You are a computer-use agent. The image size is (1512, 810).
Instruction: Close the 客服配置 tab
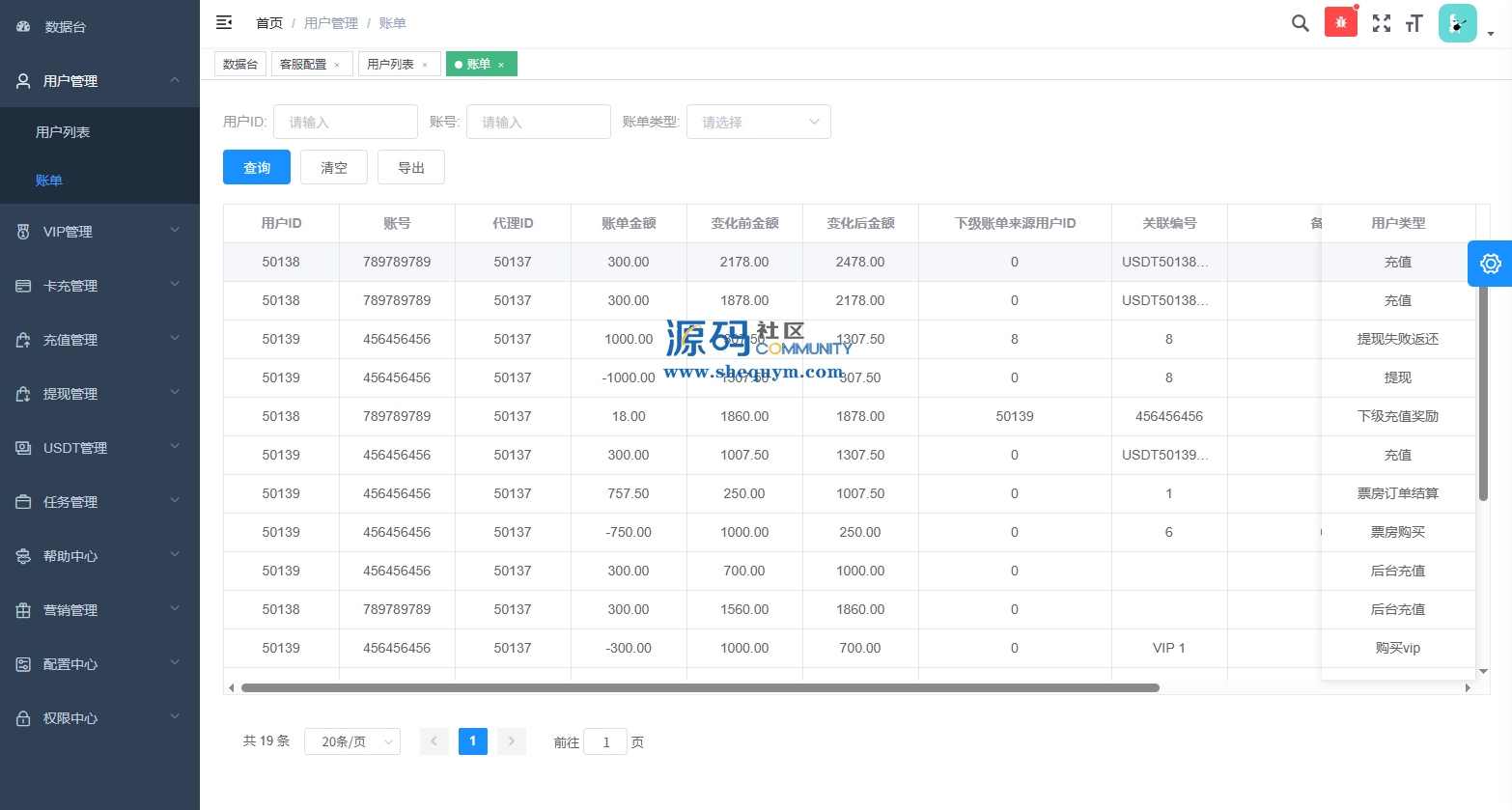point(337,65)
